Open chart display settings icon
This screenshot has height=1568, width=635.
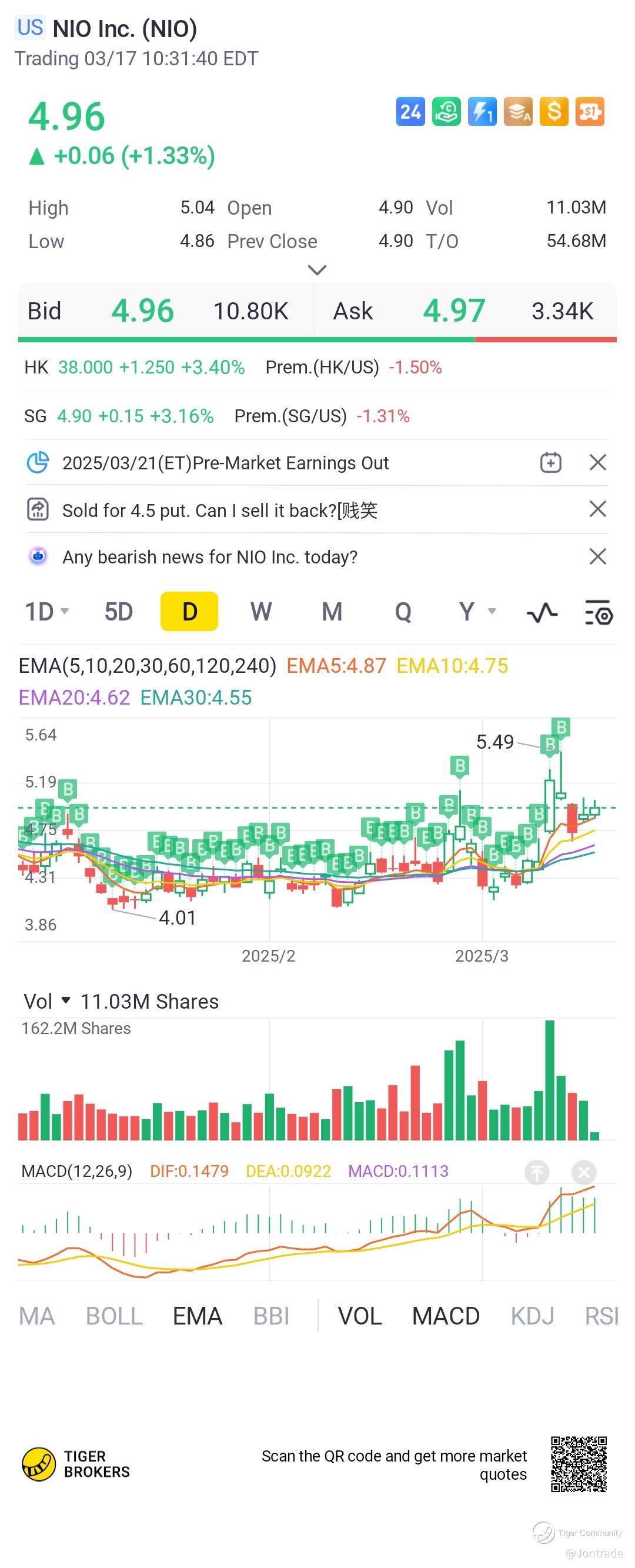[599, 612]
